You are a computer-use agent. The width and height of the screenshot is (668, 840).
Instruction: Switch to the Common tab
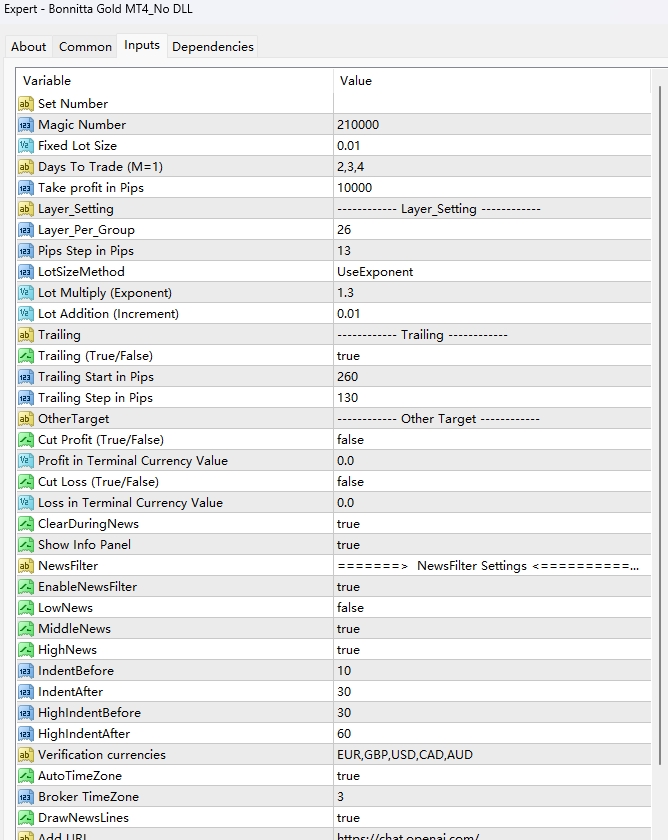click(85, 47)
